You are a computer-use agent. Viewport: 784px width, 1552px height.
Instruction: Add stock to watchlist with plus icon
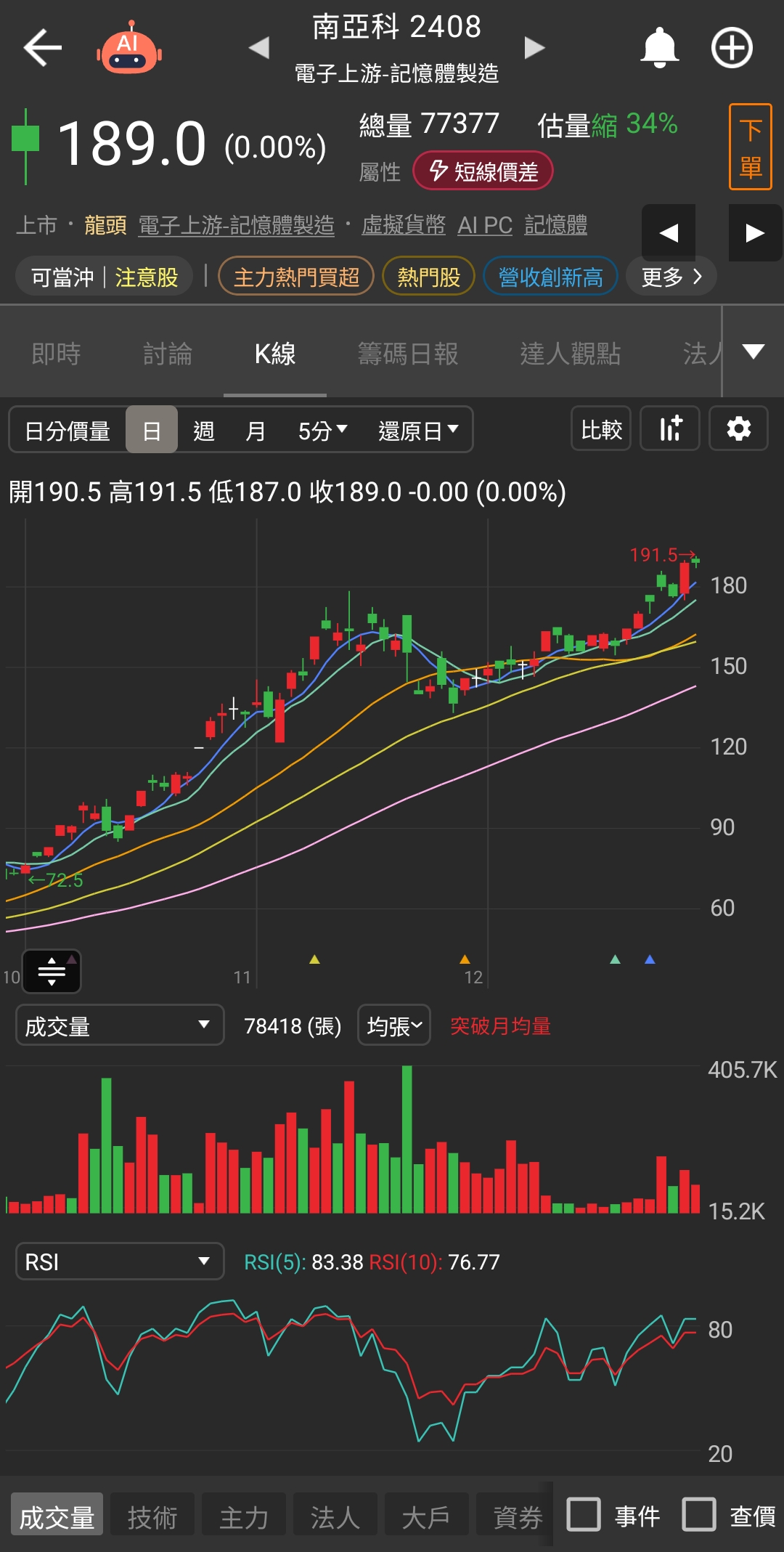[x=732, y=48]
